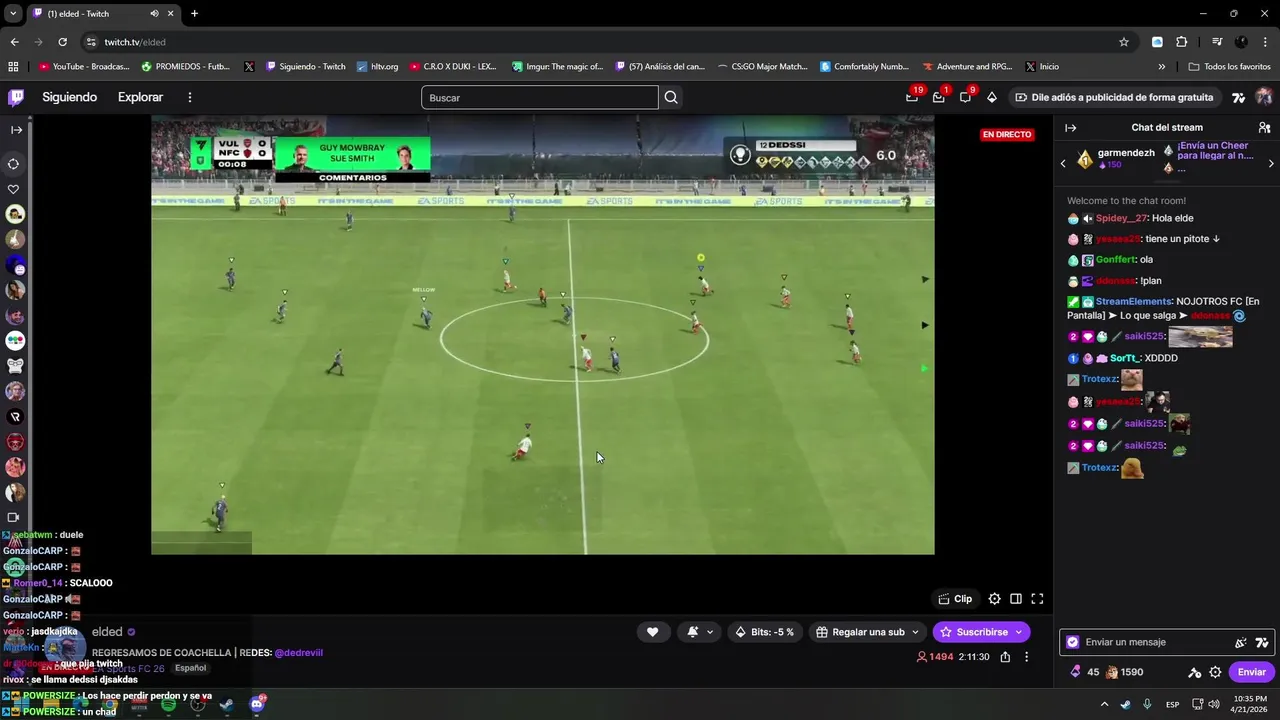Open the chat community users icon
Viewport: 1280px width, 720px height.
(x=1264, y=128)
